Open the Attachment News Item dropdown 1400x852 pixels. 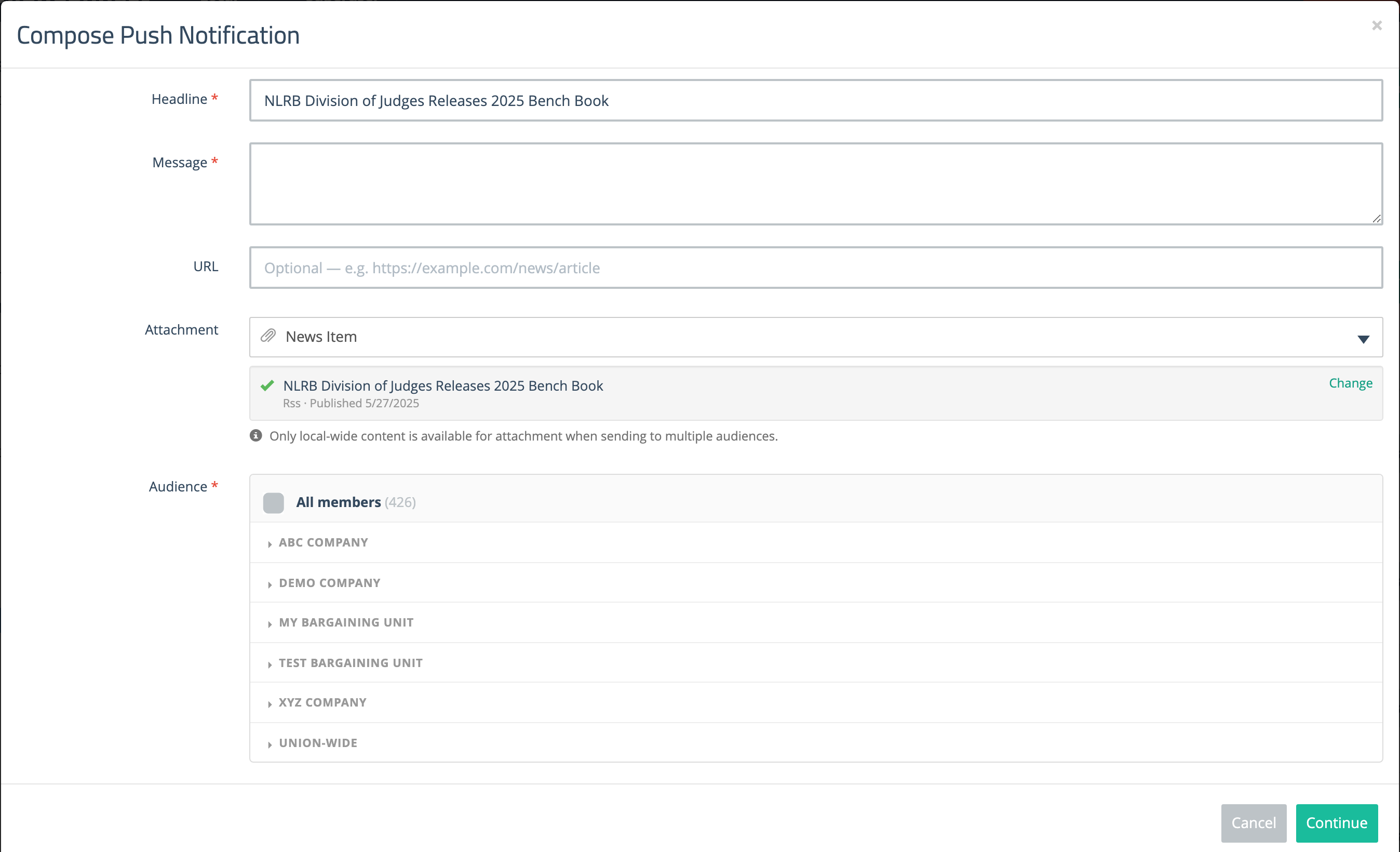point(816,337)
